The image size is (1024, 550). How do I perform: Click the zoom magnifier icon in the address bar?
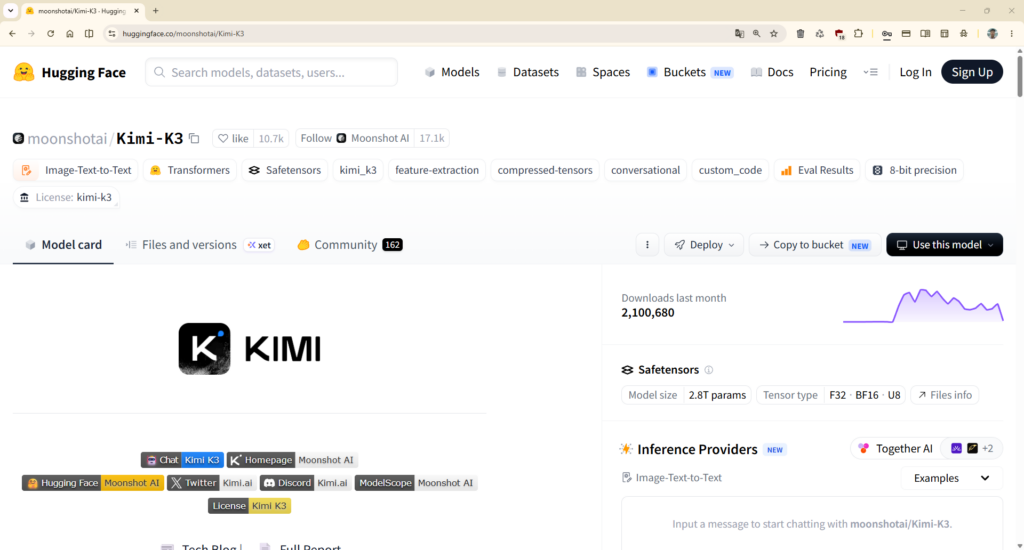756,33
